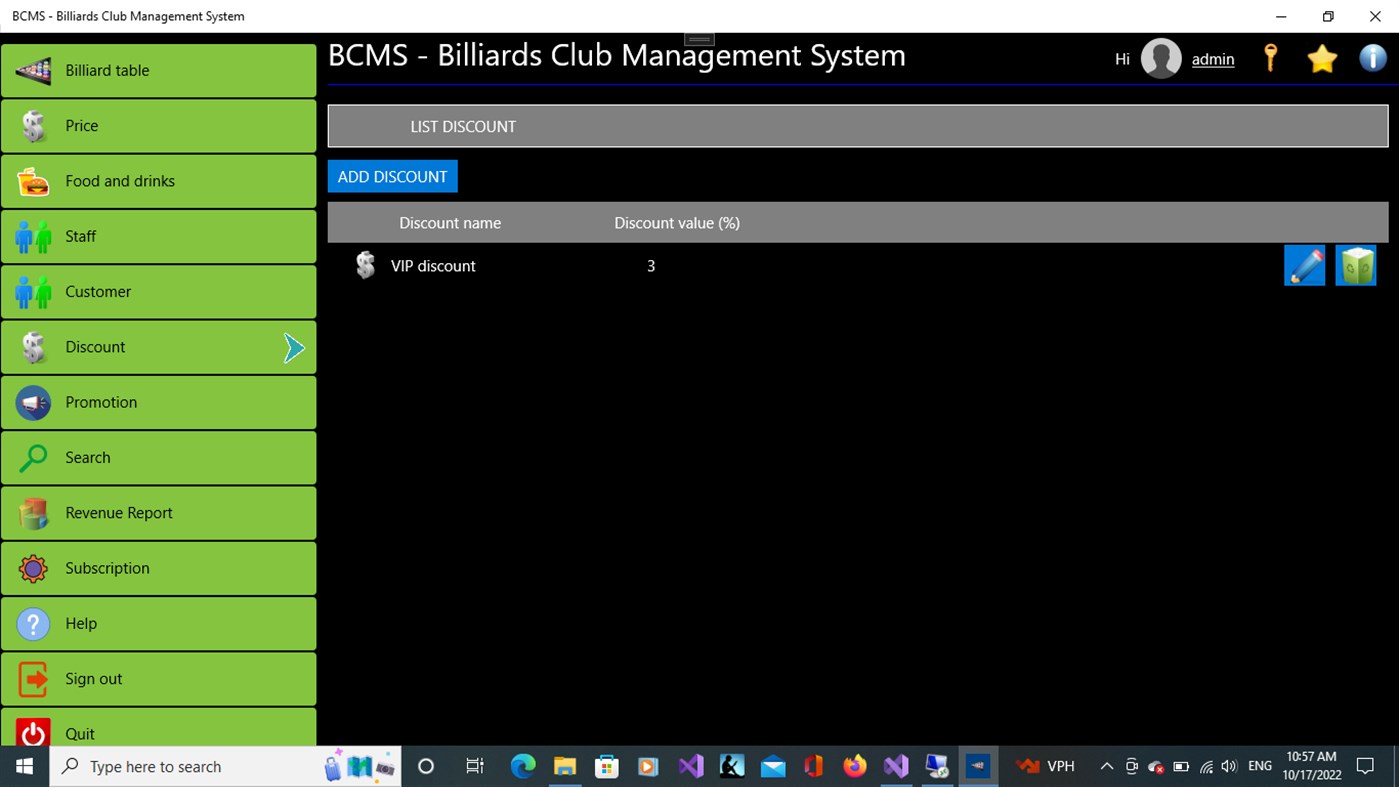Screen dimensions: 1399x787
Task: Open the edit pencil icon for VIP discount
Action: (1304, 265)
